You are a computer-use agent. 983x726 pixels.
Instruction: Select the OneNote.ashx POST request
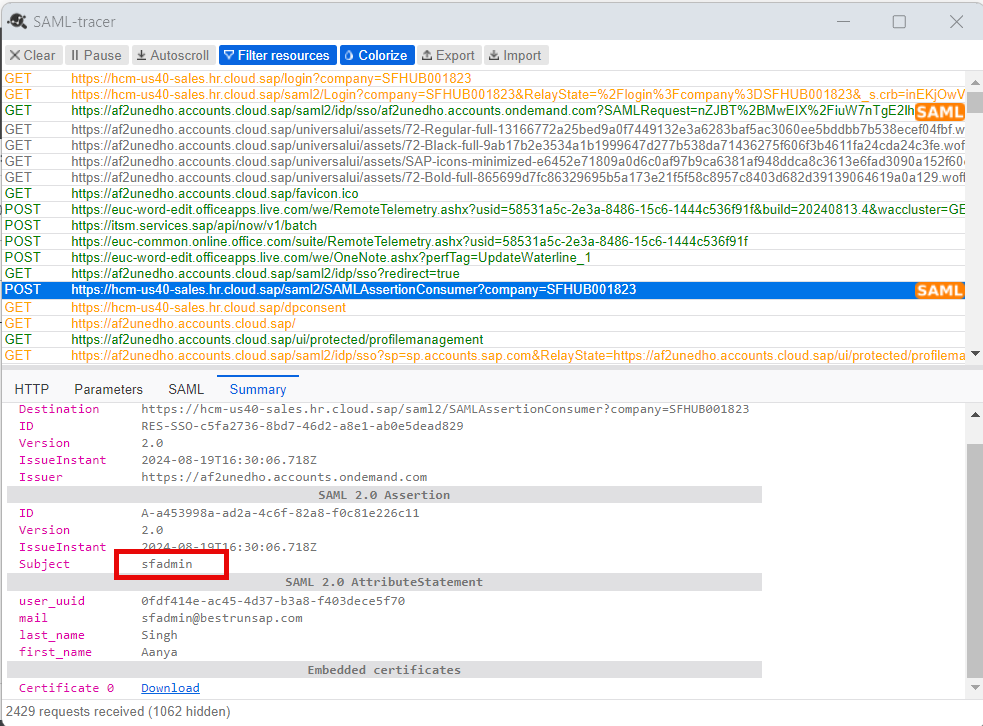tap(484, 258)
